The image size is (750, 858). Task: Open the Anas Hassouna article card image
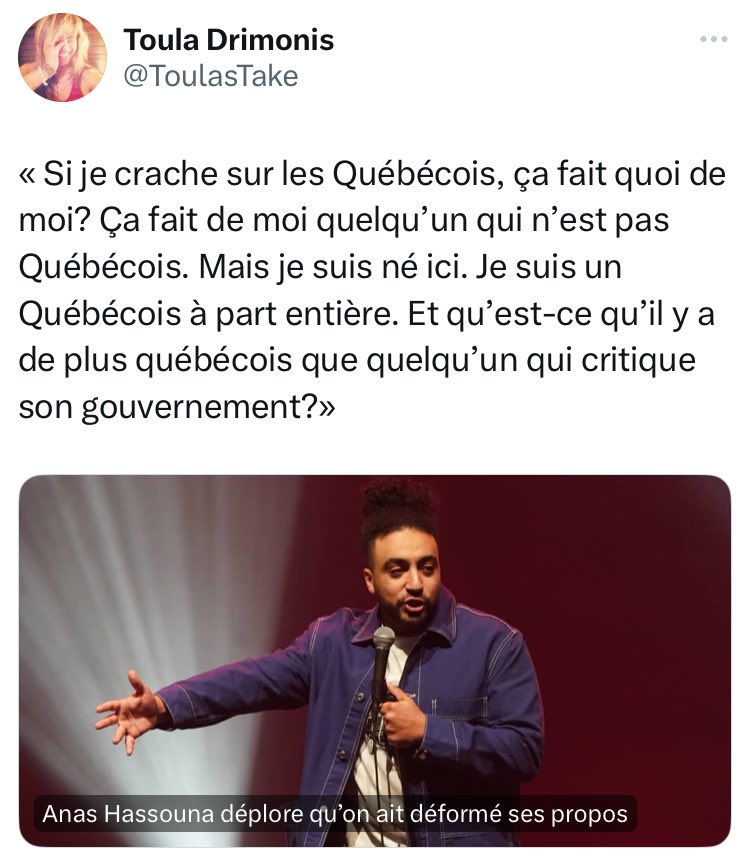(x=375, y=660)
